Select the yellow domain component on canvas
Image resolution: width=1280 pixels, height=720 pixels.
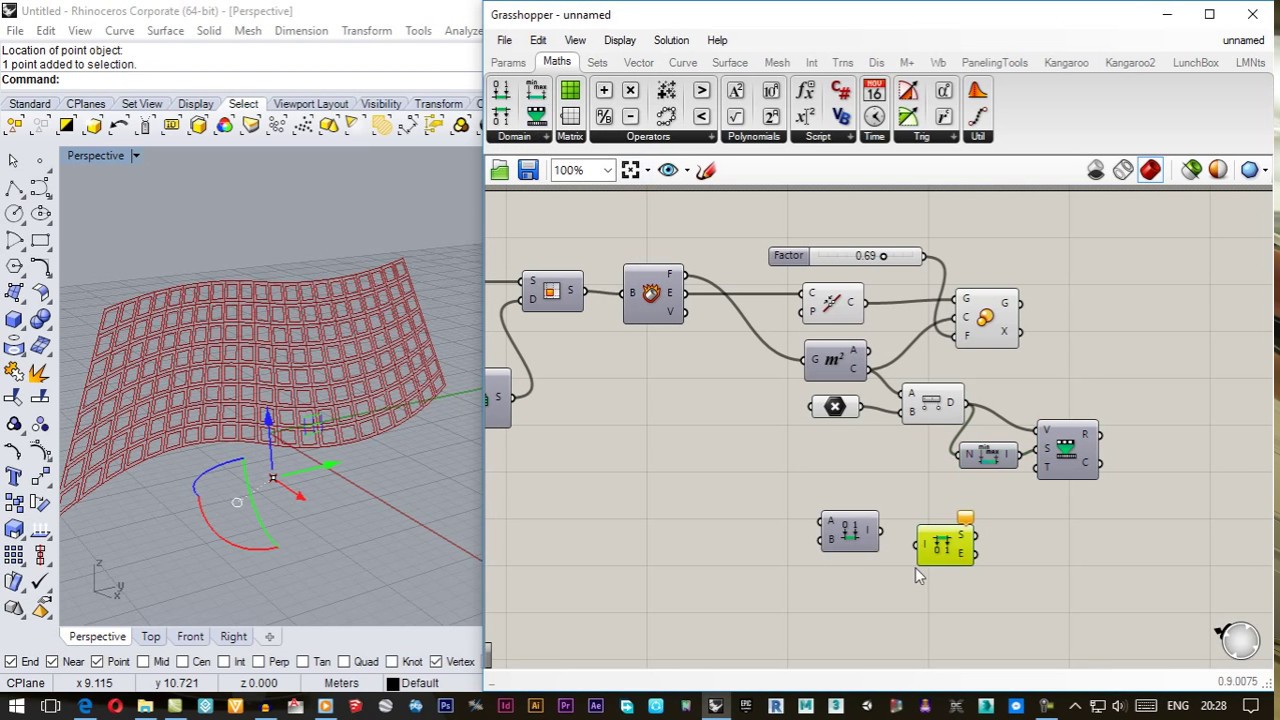click(x=945, y=546)
